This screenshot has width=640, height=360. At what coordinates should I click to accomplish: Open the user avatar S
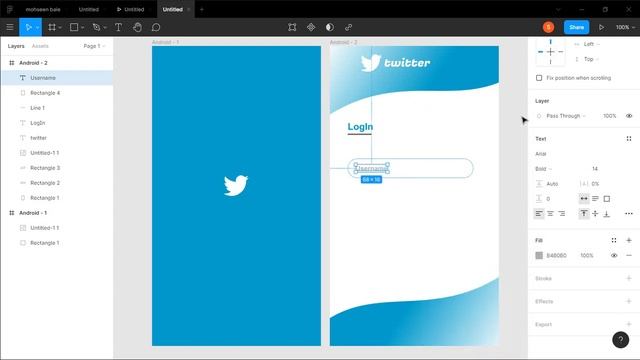pos(549,27)
